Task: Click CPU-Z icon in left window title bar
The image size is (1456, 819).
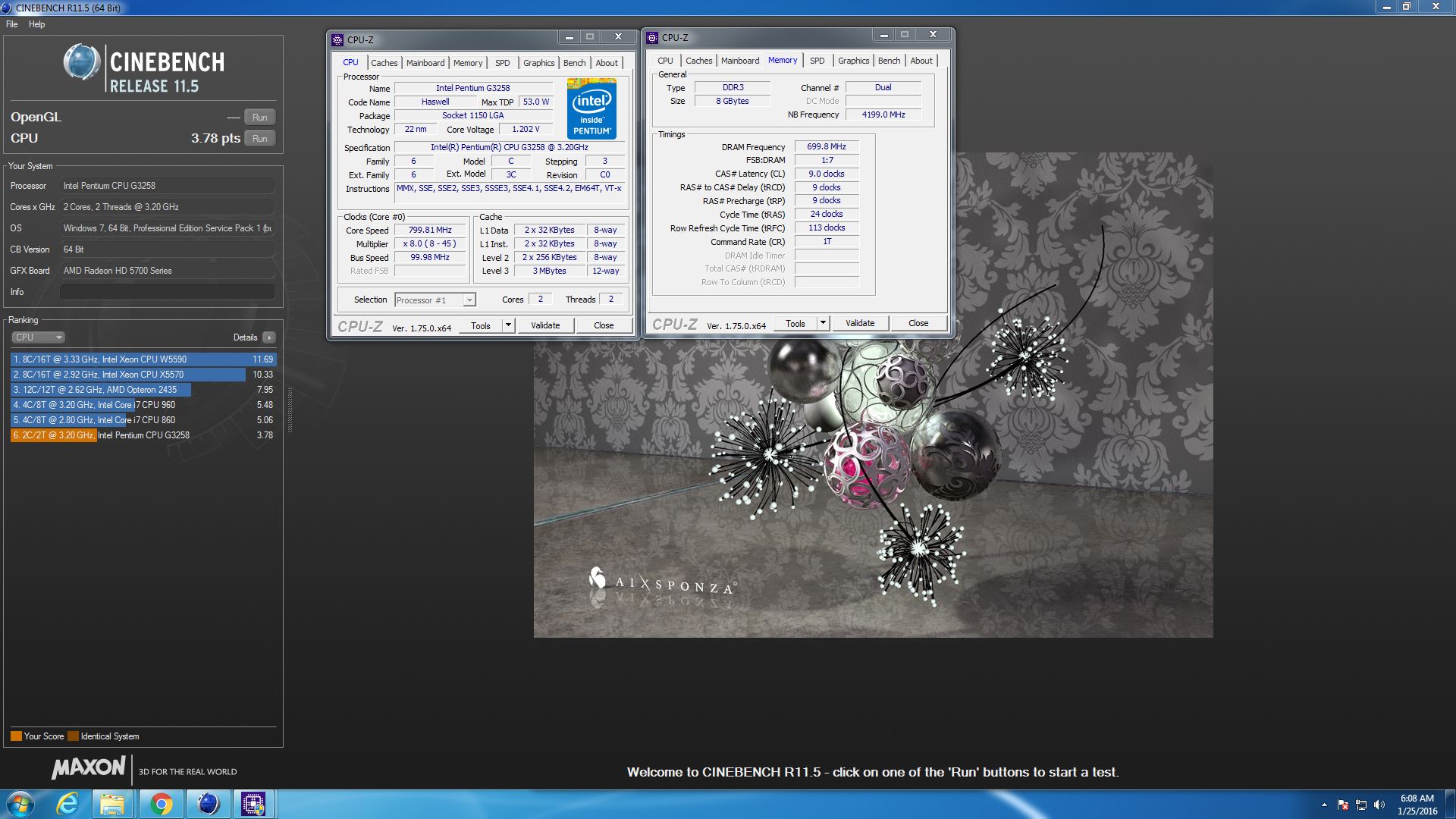Action: pos(338,40)
